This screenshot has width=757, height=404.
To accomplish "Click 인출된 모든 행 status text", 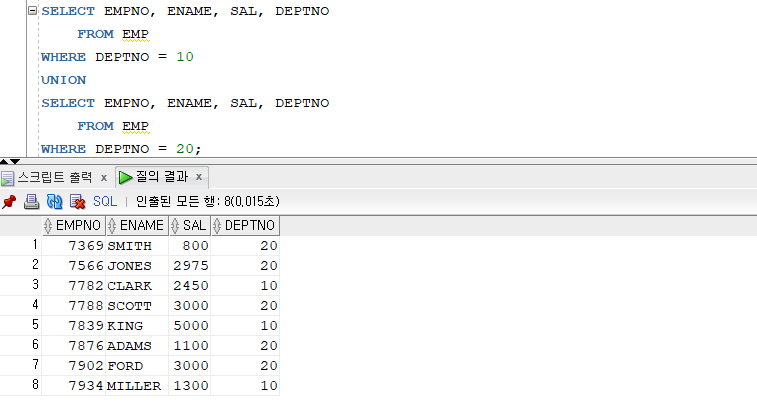I will click(x=207, y=201).
